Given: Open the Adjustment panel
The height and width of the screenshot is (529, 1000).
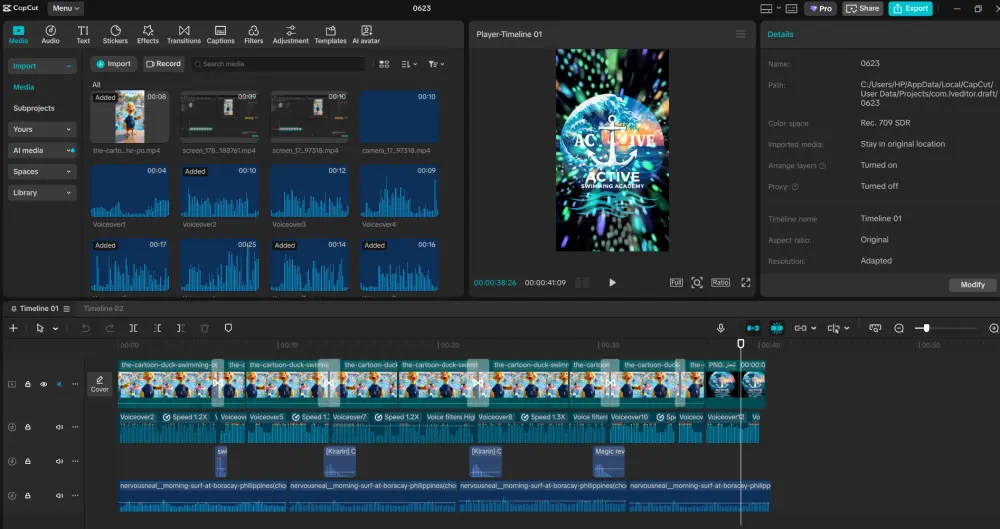Looking at the screenshot, I should click(x=291, y=34).
